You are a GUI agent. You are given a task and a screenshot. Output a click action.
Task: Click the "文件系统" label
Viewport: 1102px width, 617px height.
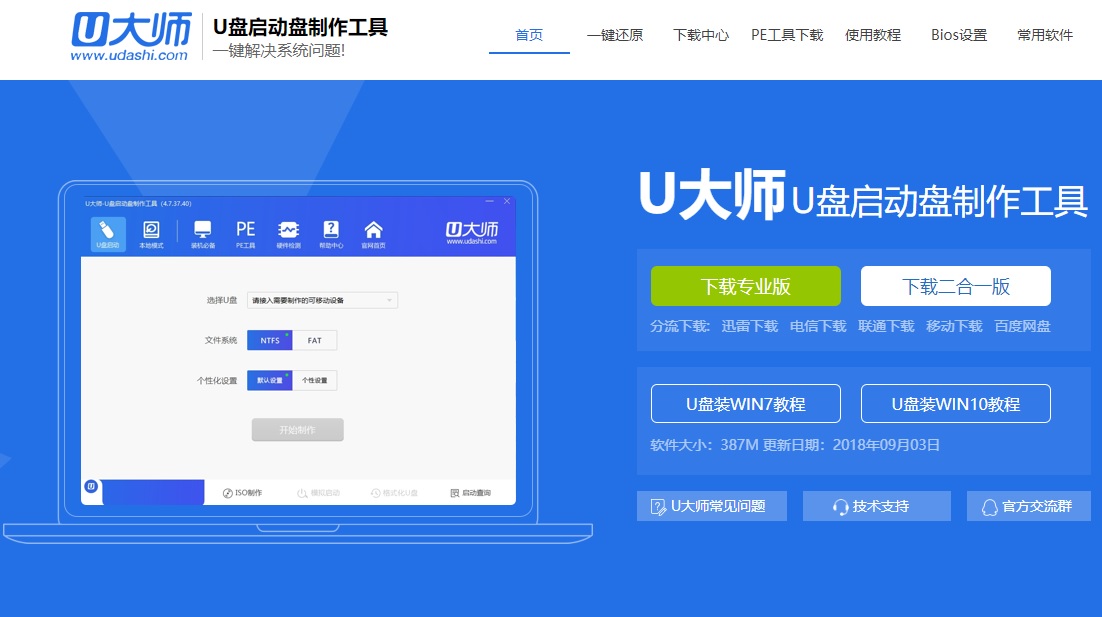click(221, 340)
